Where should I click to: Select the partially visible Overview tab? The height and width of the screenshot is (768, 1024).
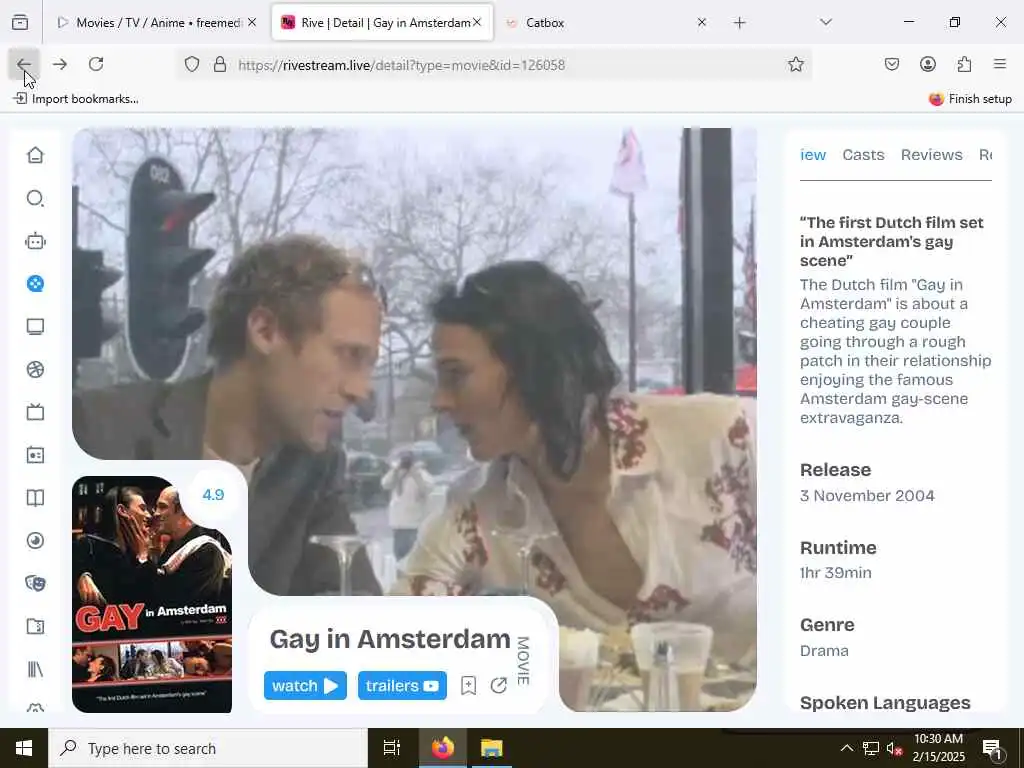pos(813,155)
